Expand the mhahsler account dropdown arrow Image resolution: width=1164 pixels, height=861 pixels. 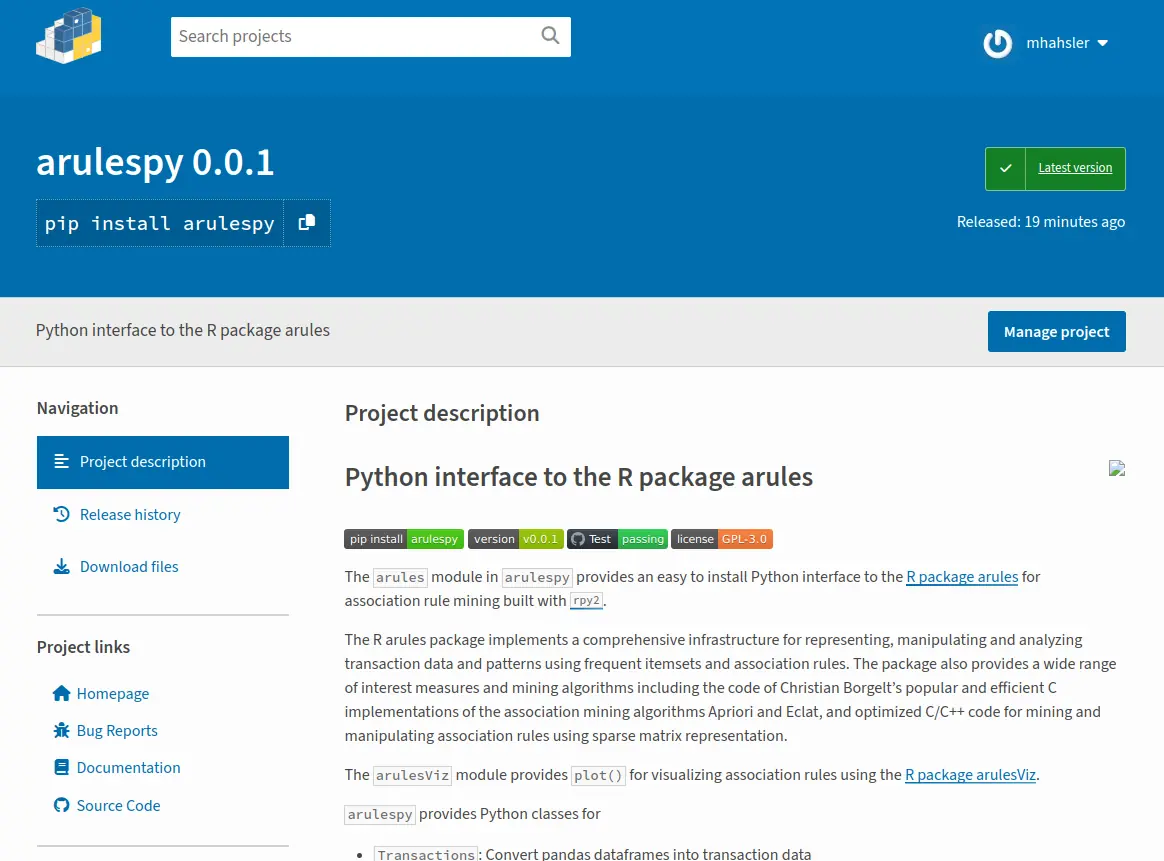click(1102, 43)
